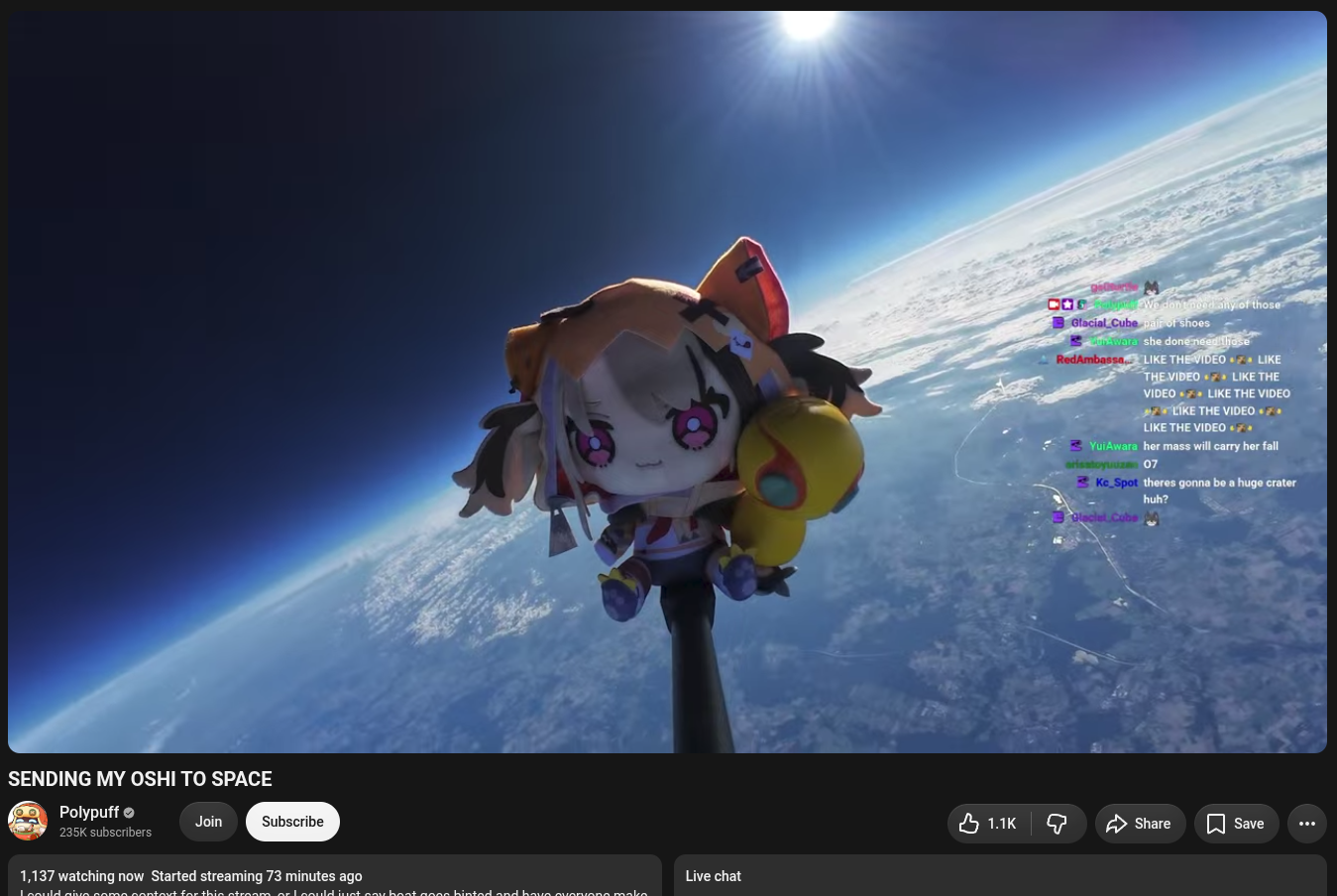Click YuiAwara's 'her mass will carry her fall' message
Viewport: 1337px width, 896px height.
coord(1210,446)
